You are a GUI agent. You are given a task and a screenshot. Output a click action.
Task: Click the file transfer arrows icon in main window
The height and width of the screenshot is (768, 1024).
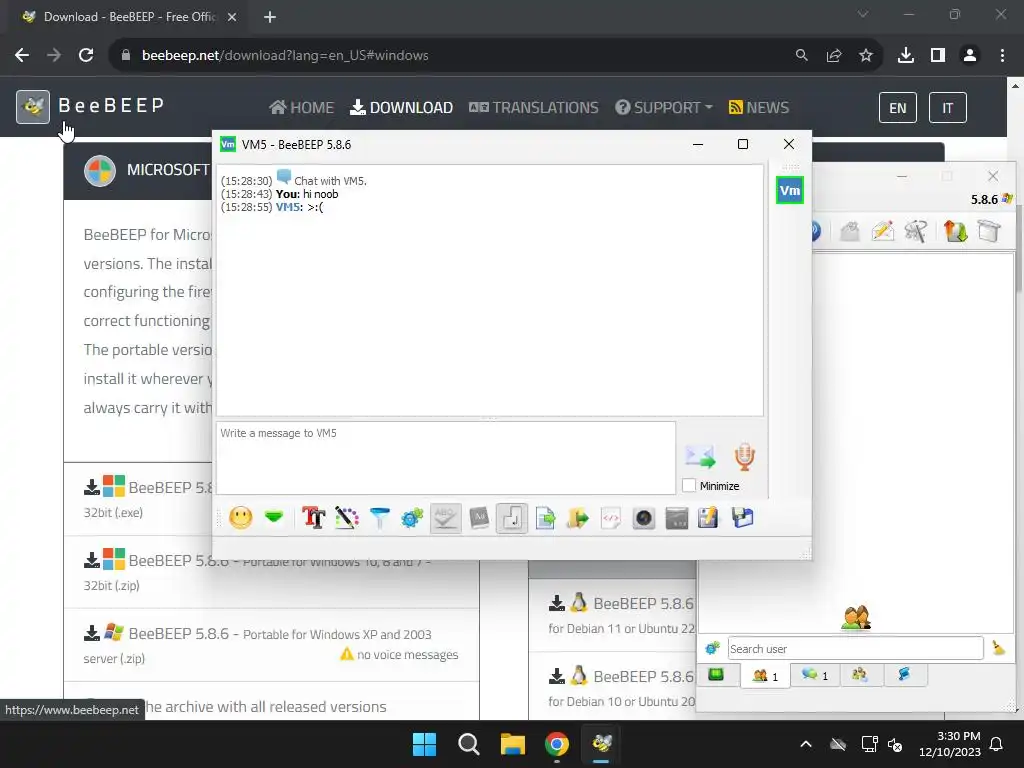coord(955,231)
